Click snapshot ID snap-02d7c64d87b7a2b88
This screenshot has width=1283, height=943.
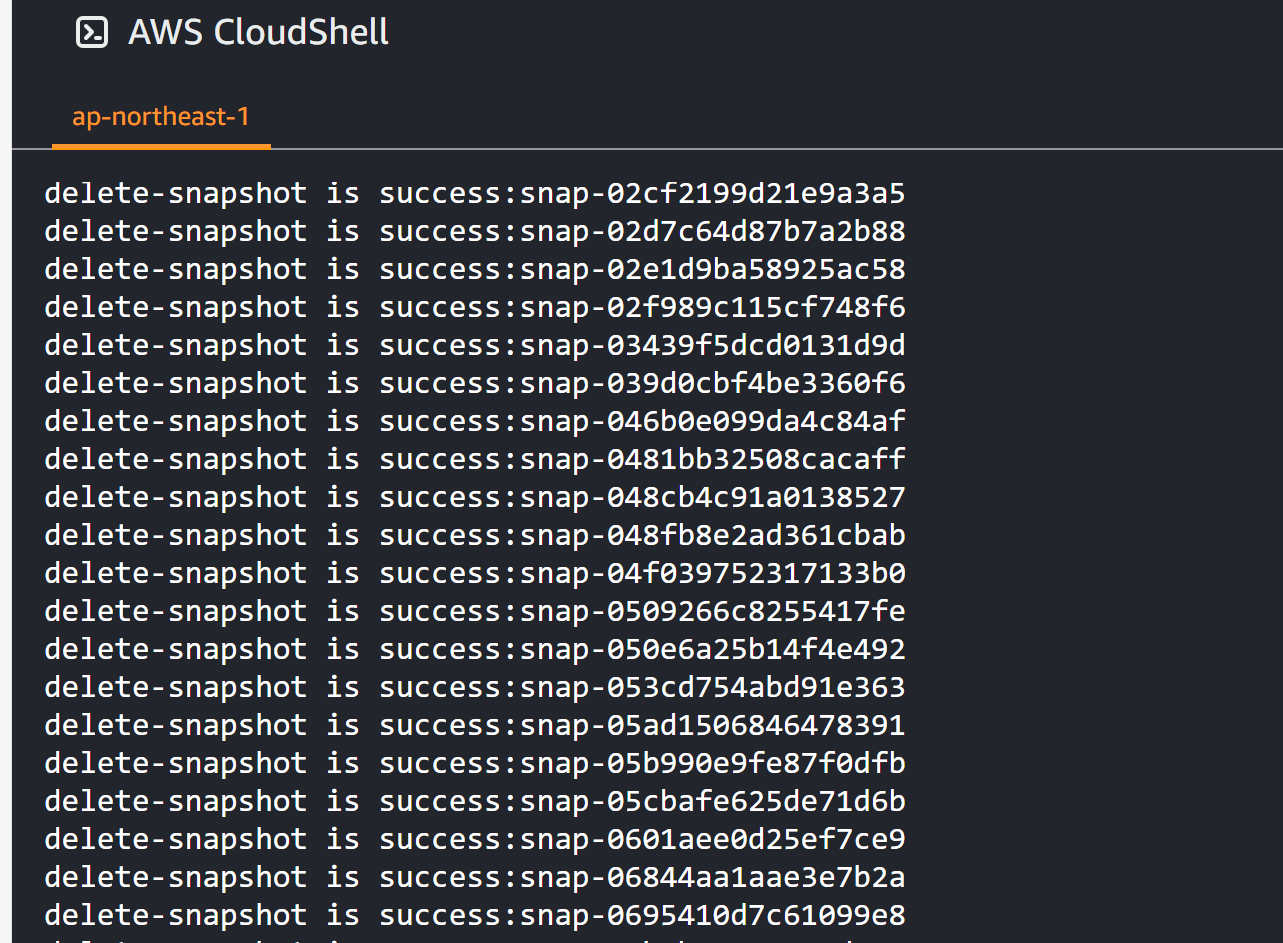[x=712, y=231]
